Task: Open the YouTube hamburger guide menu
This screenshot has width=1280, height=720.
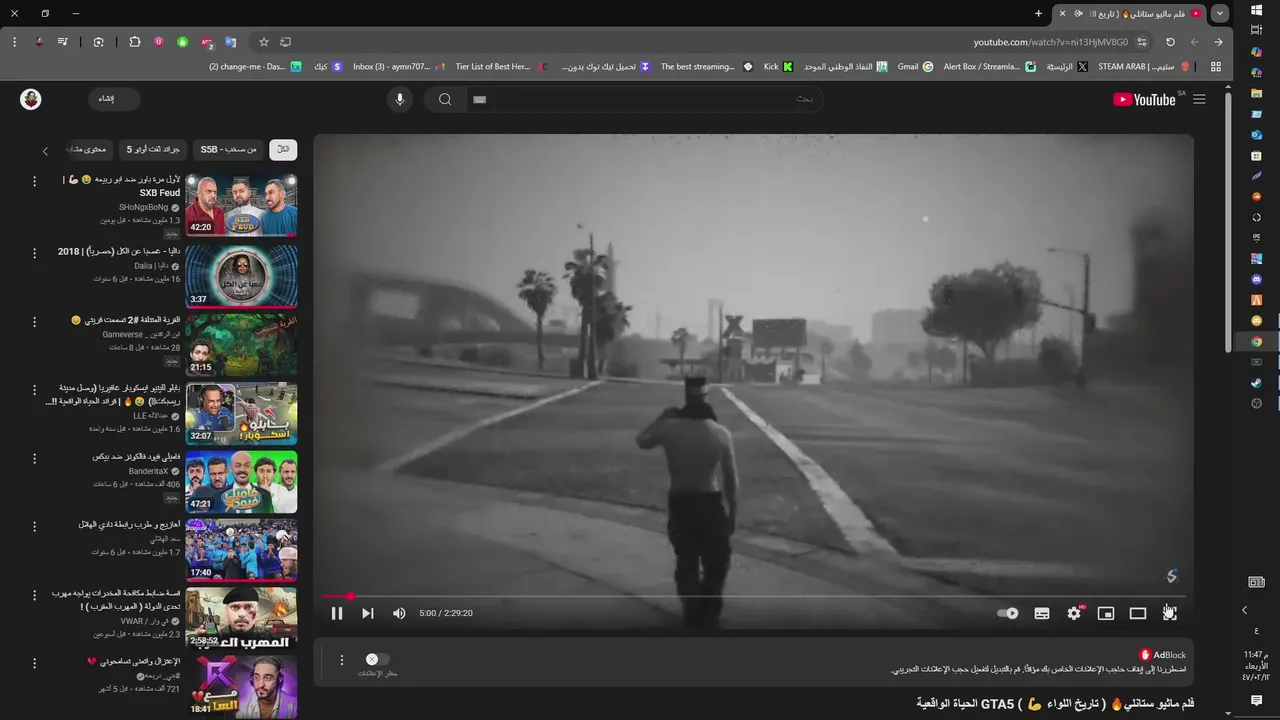Action: (x=1199, y=99)
